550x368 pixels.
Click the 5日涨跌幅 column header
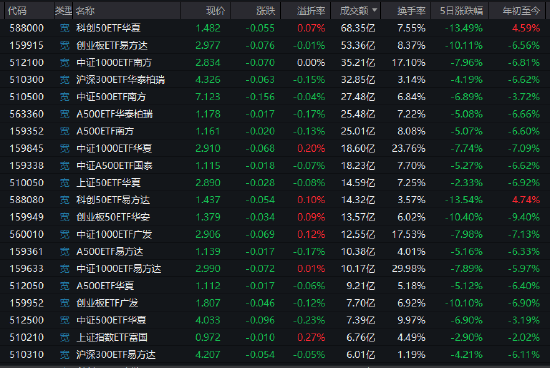pos(461,11)
